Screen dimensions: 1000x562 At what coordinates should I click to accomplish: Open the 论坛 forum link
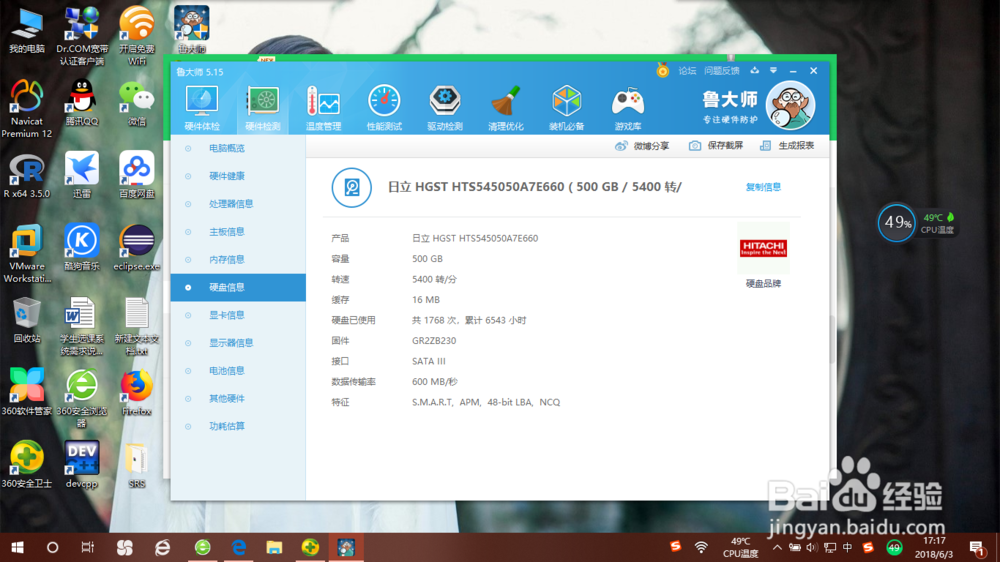click(x=687, y=71)
